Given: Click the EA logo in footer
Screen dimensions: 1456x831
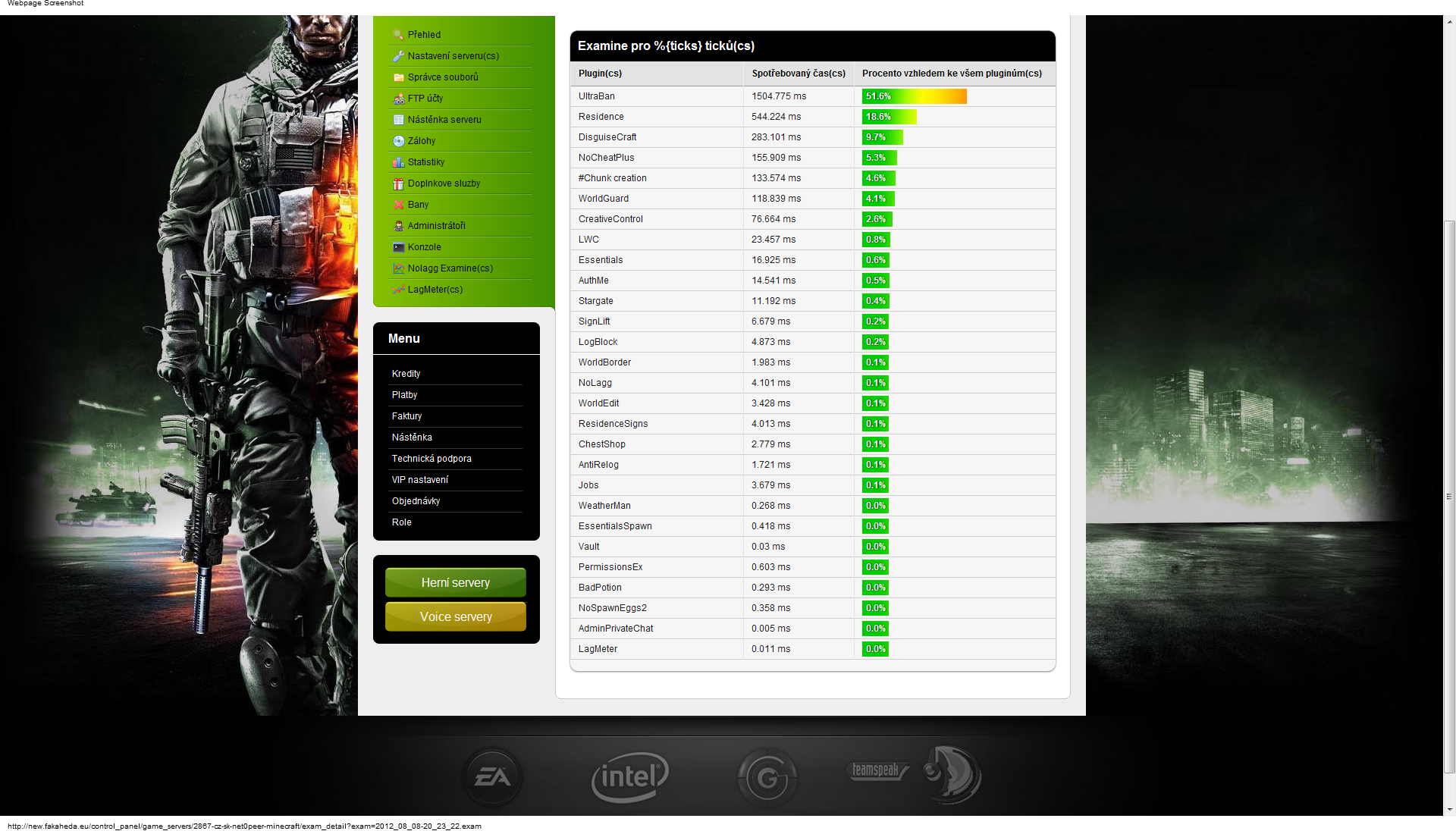Looking at the screenshot, I should 493,776.
